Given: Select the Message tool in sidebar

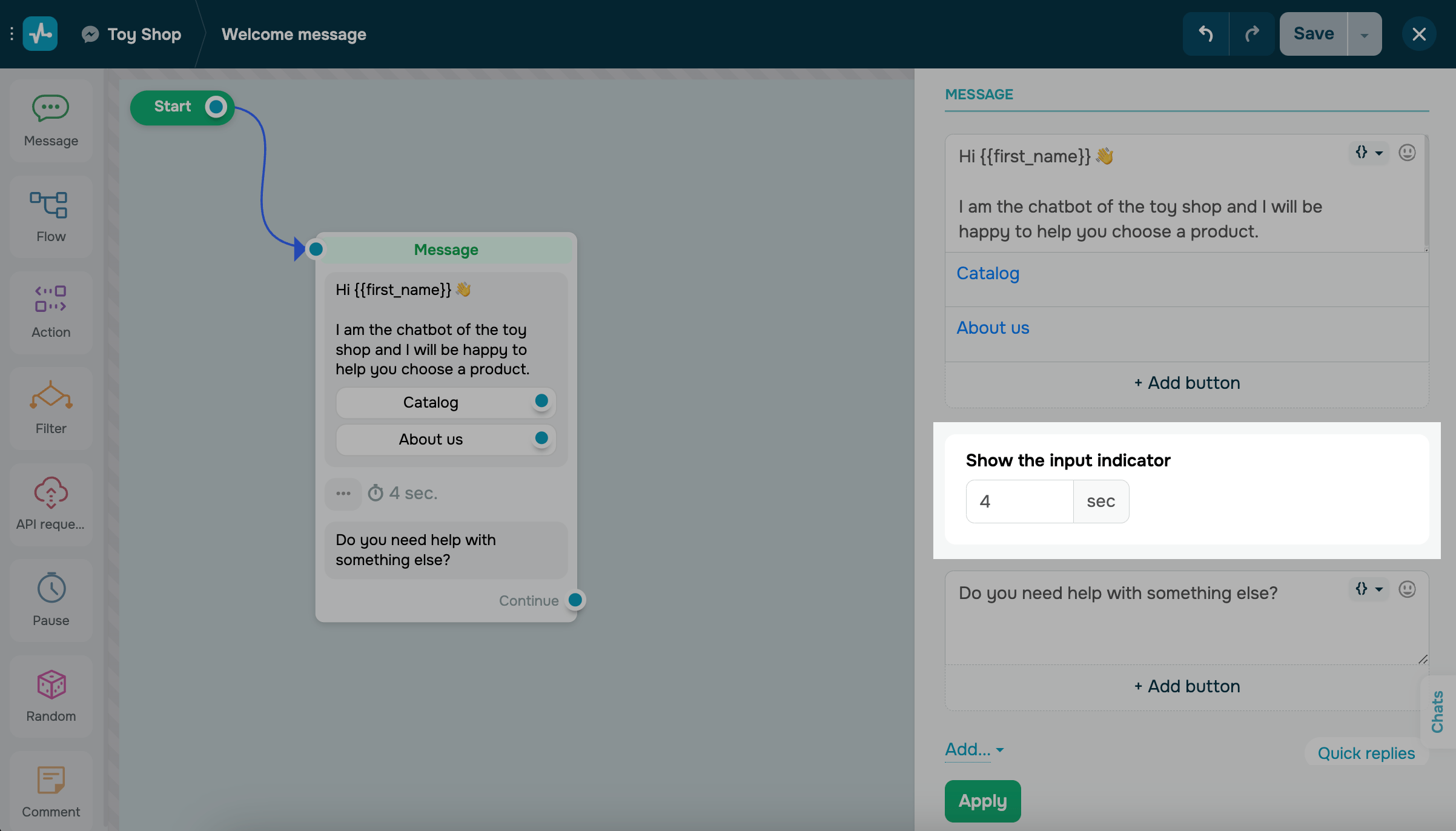Looking at the screenshot, I should coord(51,117).
